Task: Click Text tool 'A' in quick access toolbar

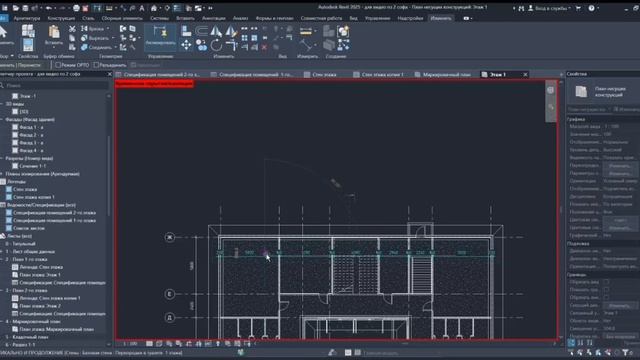Action: pos(142,8)
